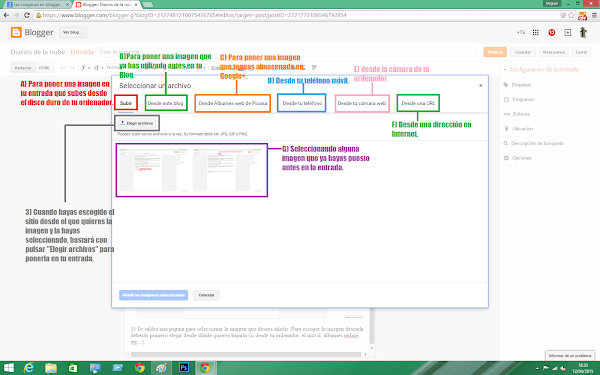Open a new browser tab

[148, 5]
